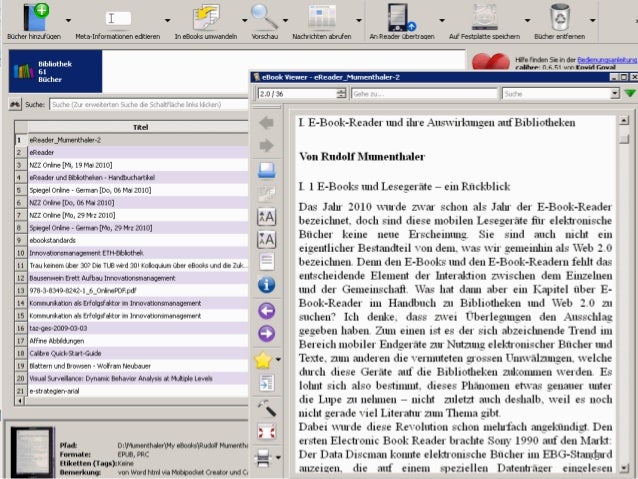The image size is (638, 479).
Task: Click the green find next arrow
Action: [630, 94]
